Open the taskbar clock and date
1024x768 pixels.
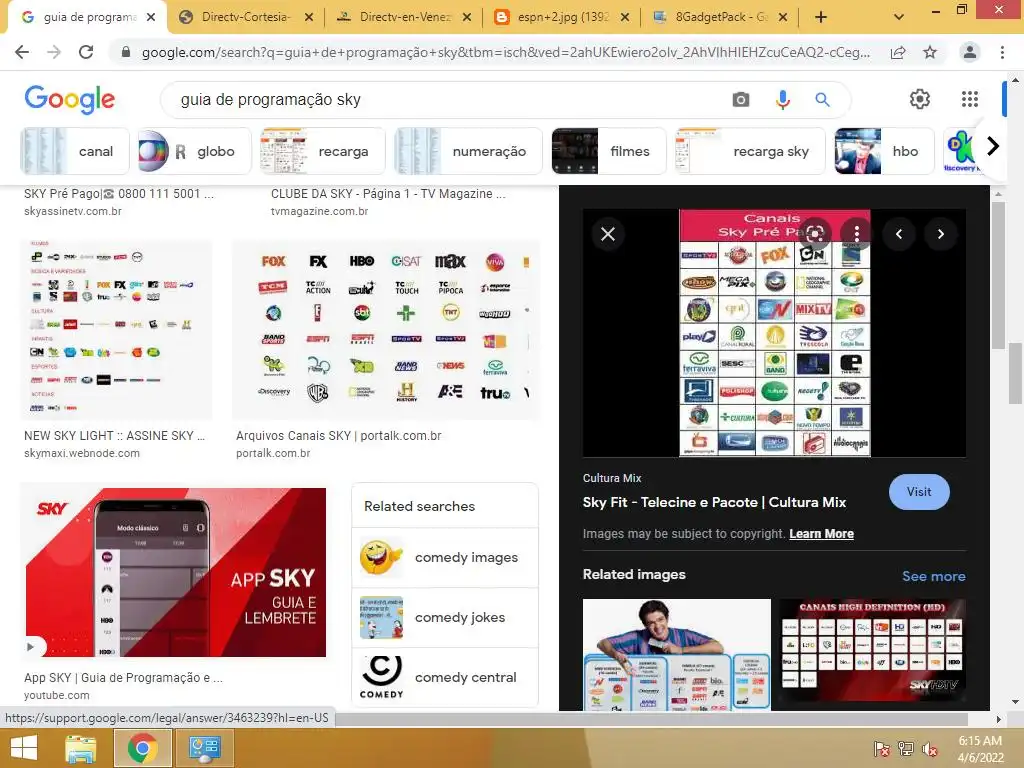(980, 749)
